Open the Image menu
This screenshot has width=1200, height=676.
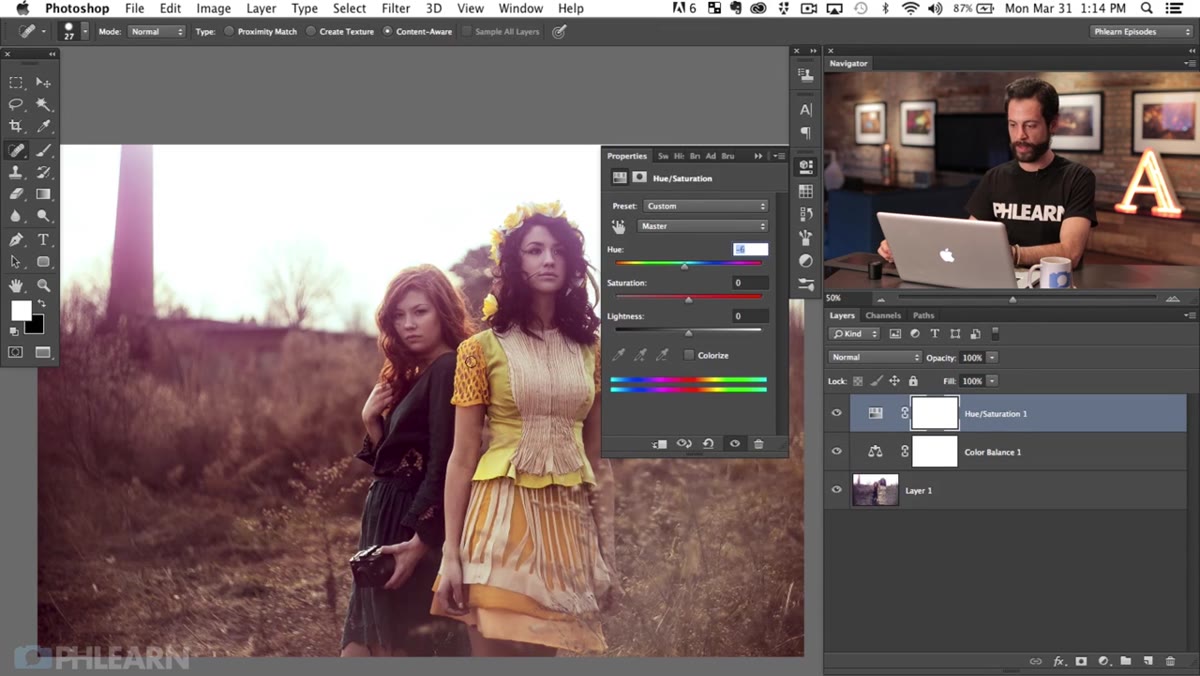coord(213,8)
